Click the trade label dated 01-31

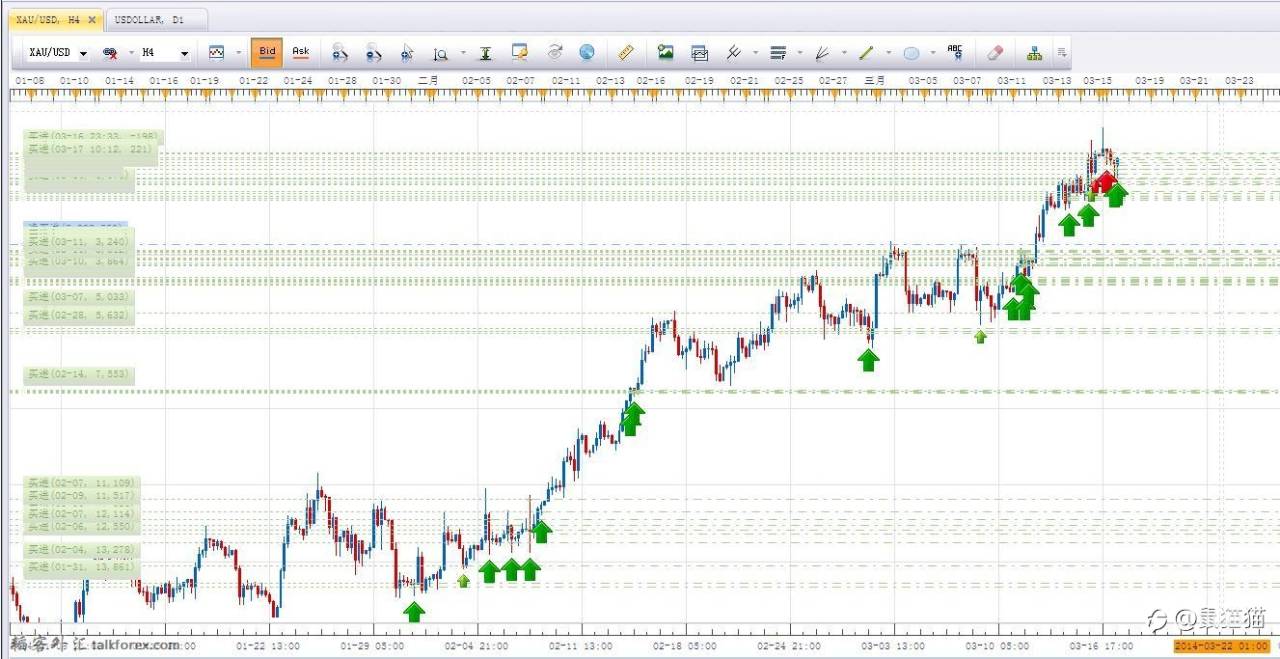(x=81, y=567)
